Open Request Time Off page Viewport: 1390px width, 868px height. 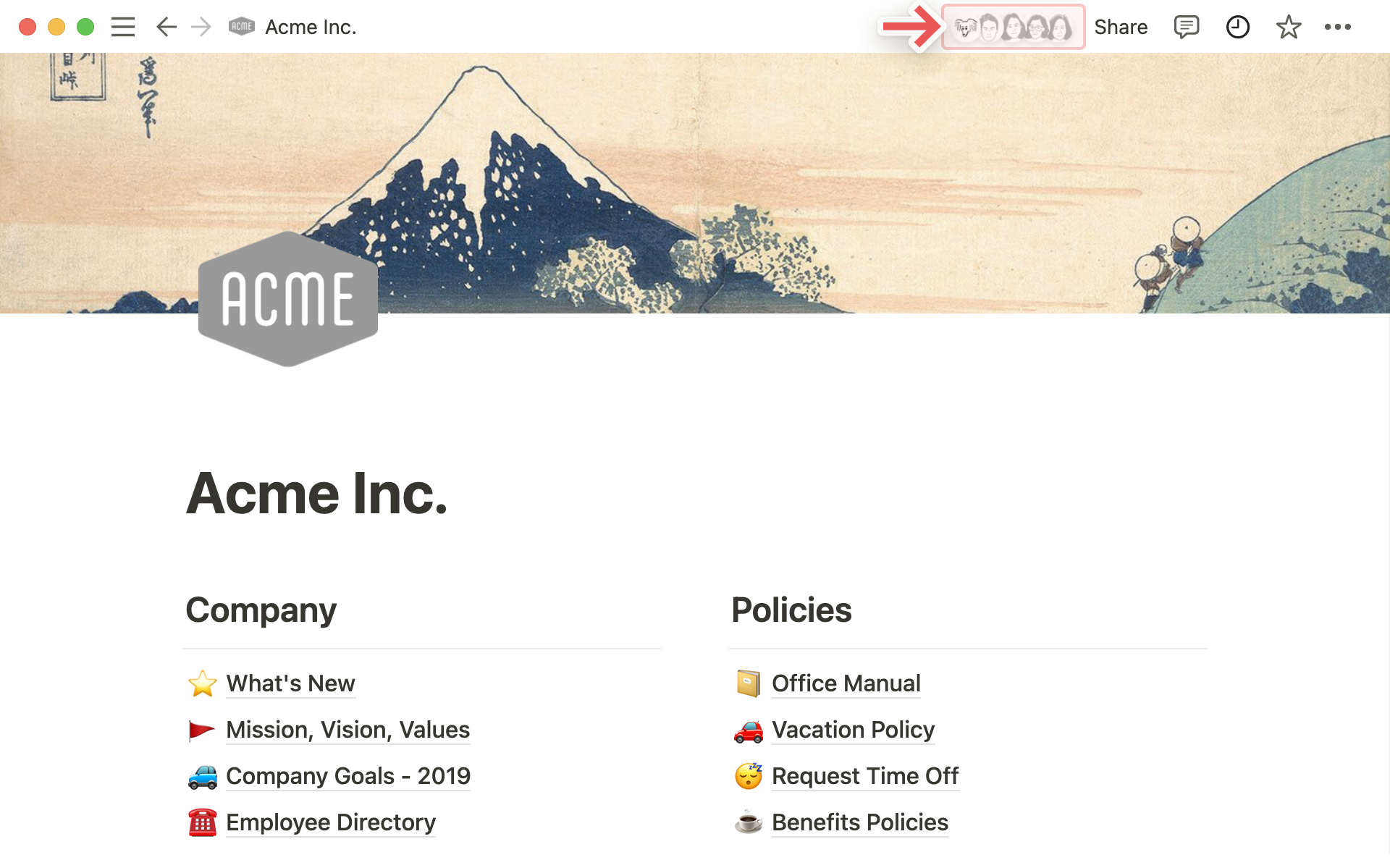864,775
